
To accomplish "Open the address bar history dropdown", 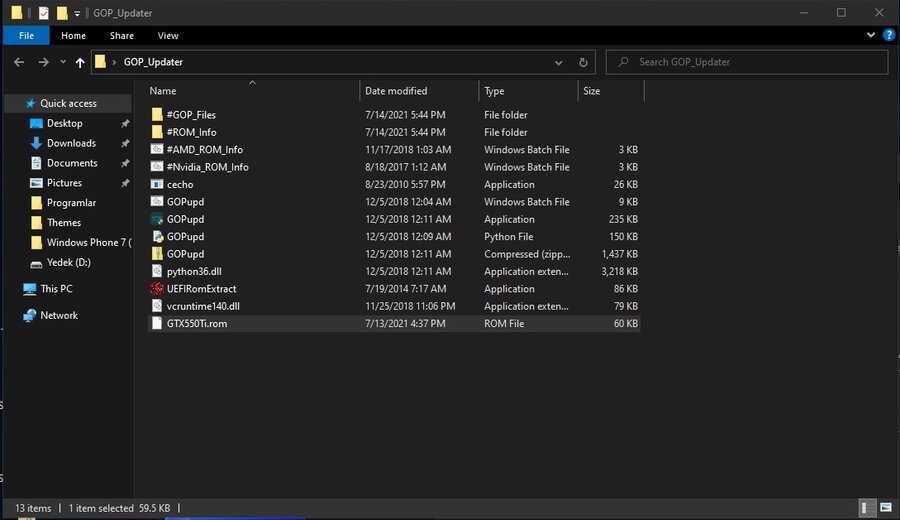I will (x=559, y=62).
